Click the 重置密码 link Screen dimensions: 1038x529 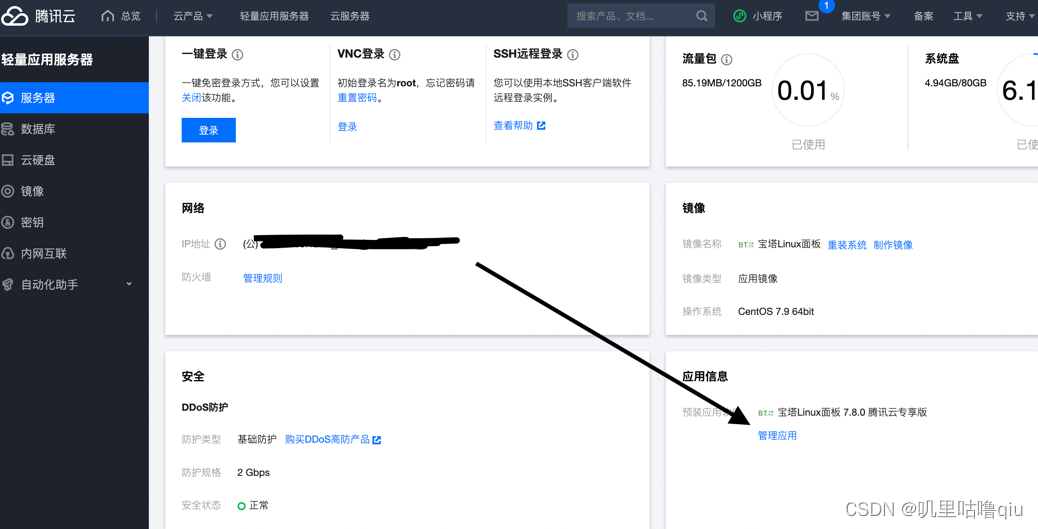coord(357,97)
